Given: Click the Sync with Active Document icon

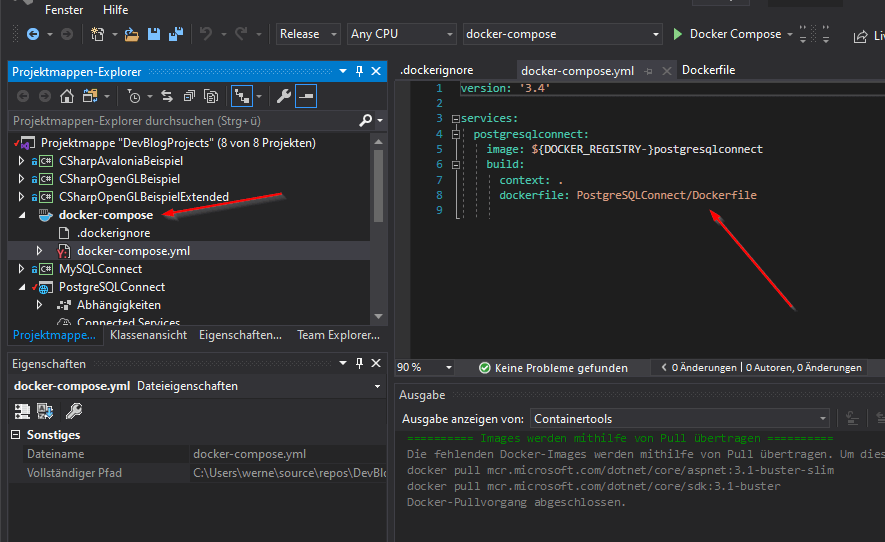Looking at the screenshot, I should [x=167, y=96].
